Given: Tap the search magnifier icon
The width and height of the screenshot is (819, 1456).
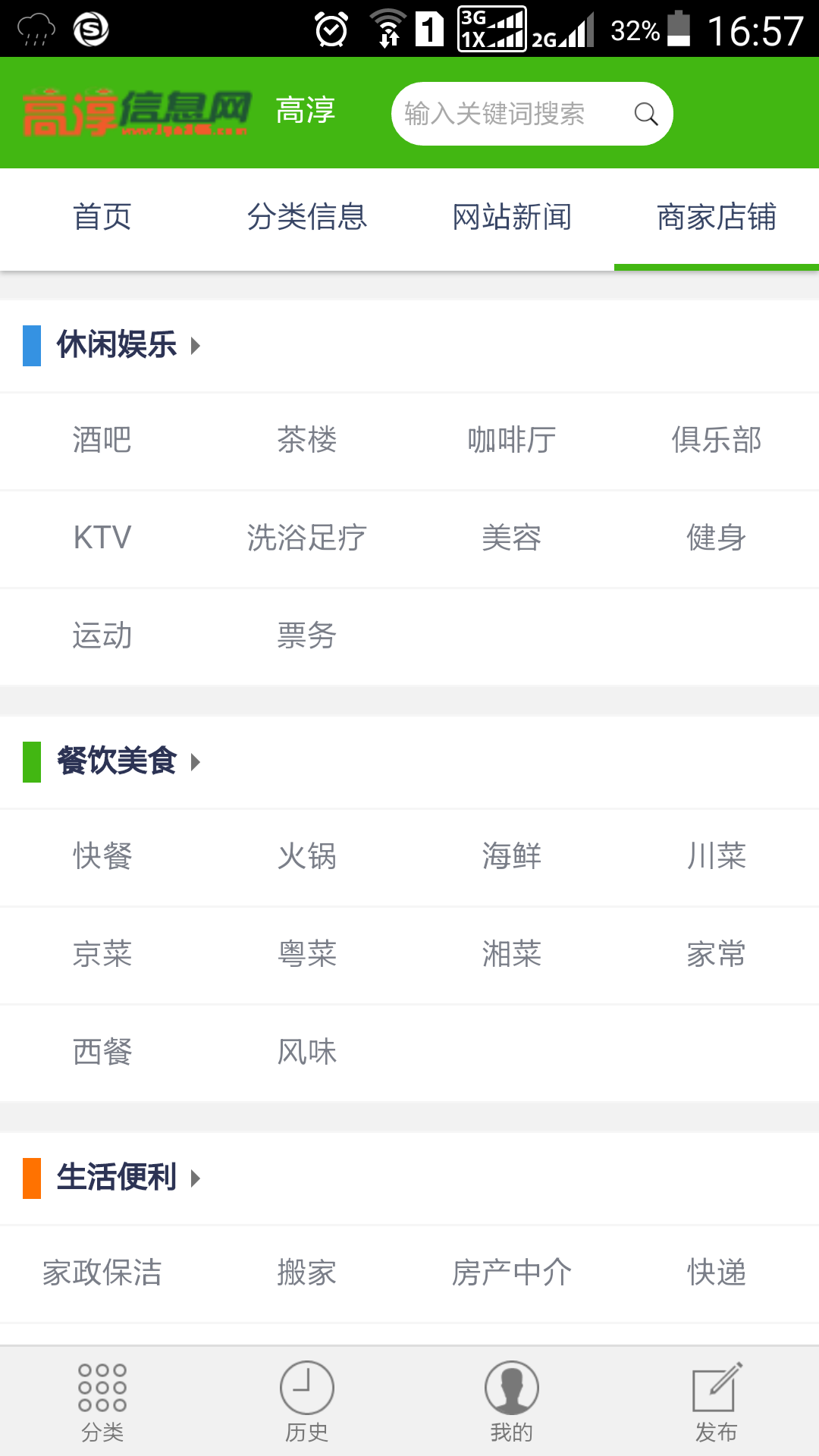Looking at the screenshot, I should (x=645, y=114).
